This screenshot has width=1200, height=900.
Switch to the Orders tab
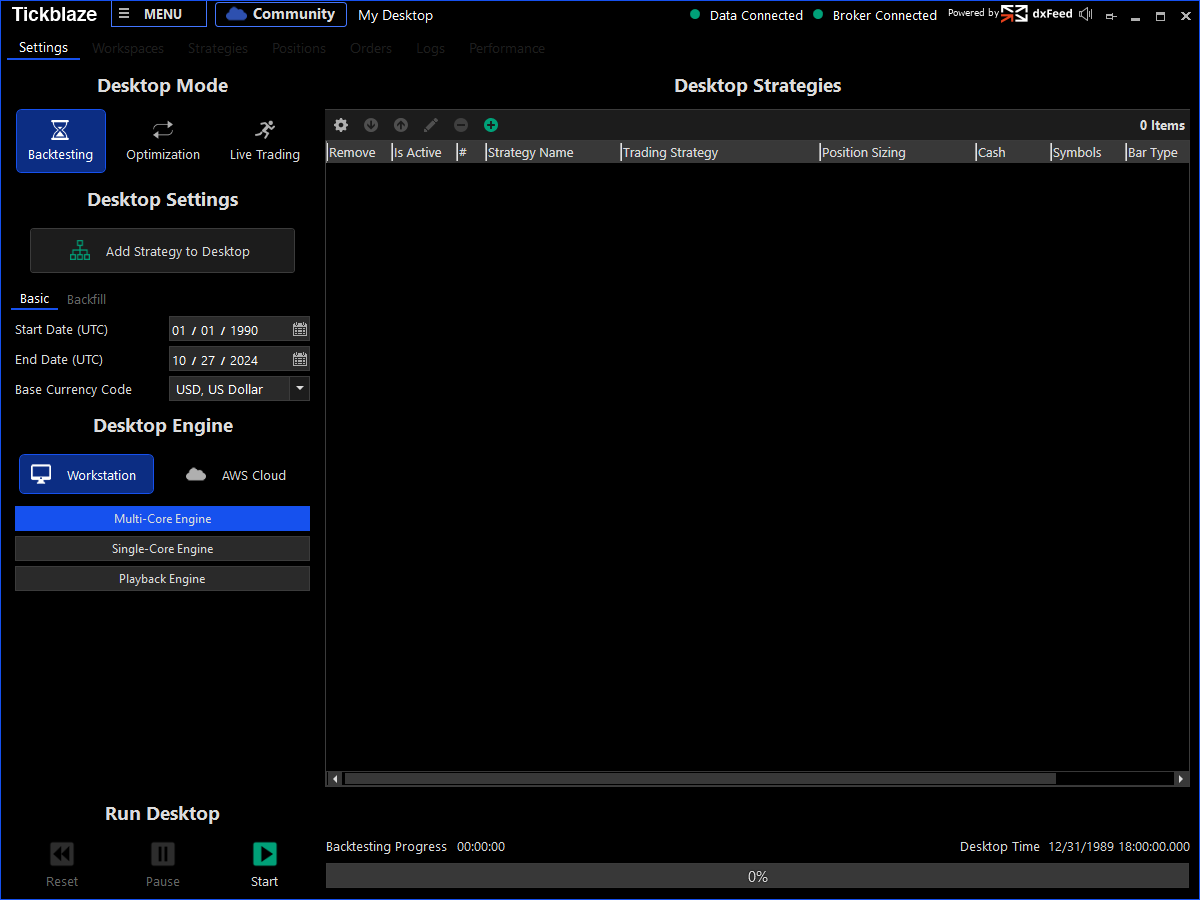point(371,48)
